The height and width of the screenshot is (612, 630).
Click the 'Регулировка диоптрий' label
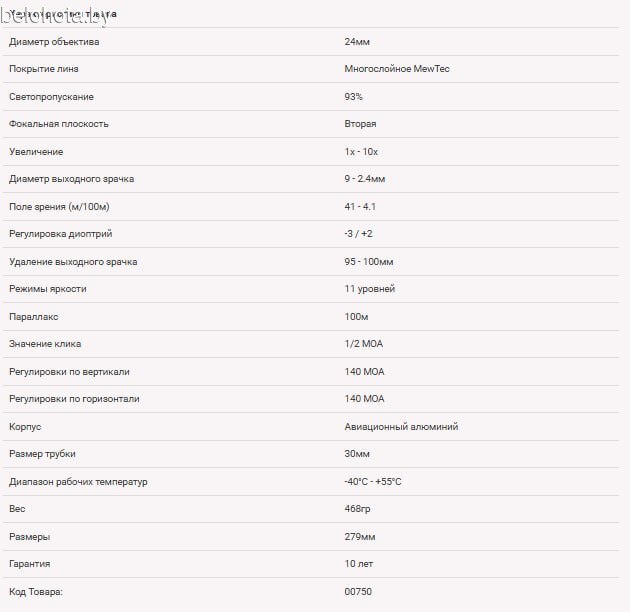[61, 234]
